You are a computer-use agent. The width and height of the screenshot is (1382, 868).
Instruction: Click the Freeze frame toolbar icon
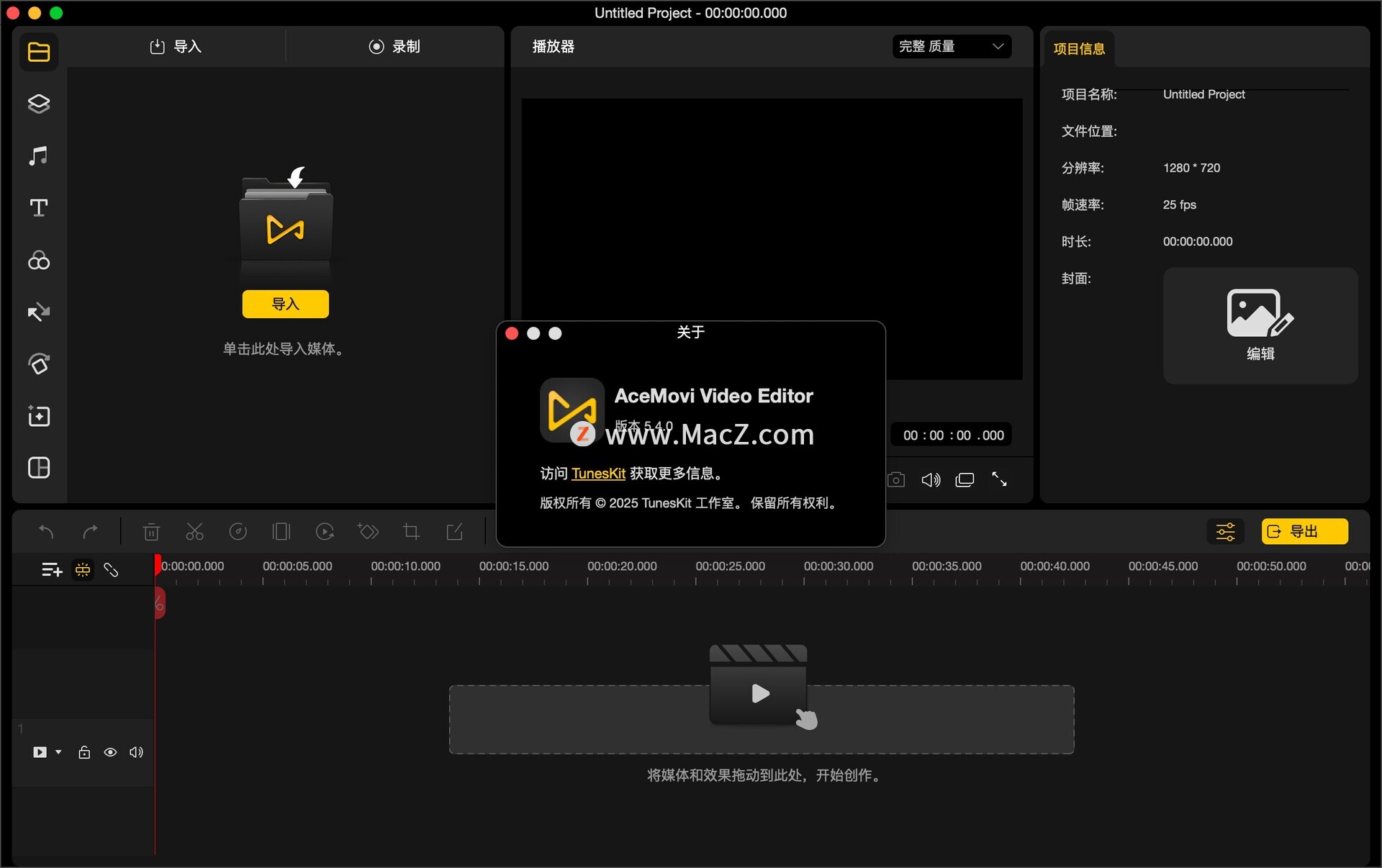(281, 532)
